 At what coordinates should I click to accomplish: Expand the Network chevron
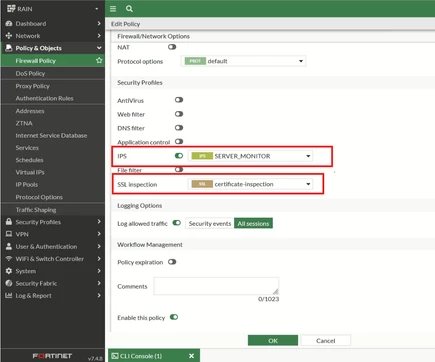[x=99, y=35]
